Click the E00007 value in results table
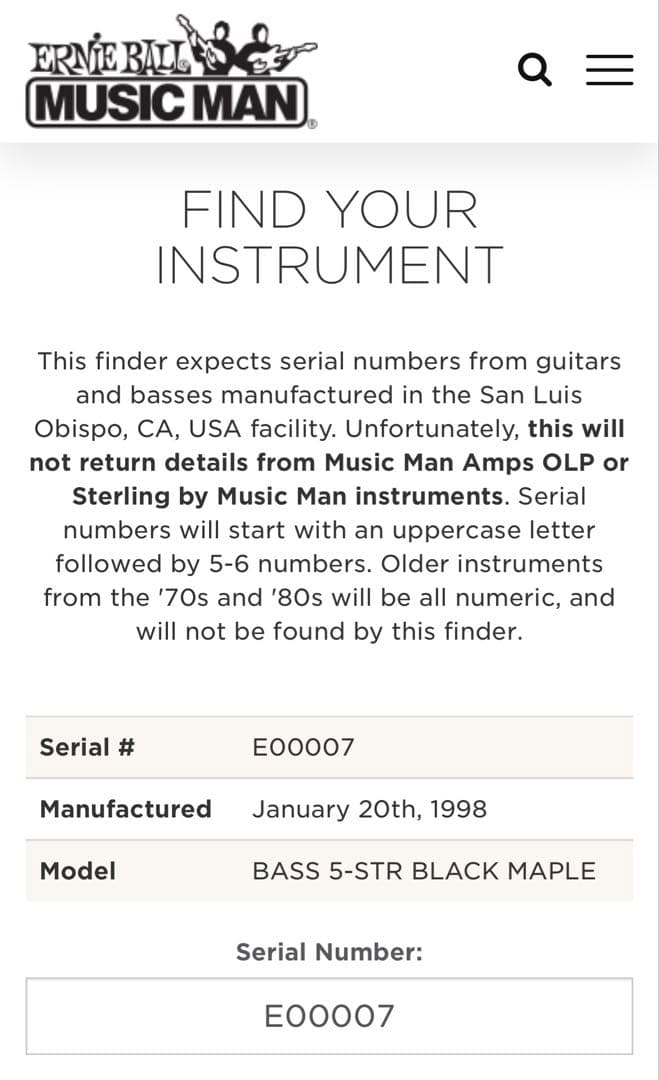This screenshot has width=659, height=1080. [303, 747]
